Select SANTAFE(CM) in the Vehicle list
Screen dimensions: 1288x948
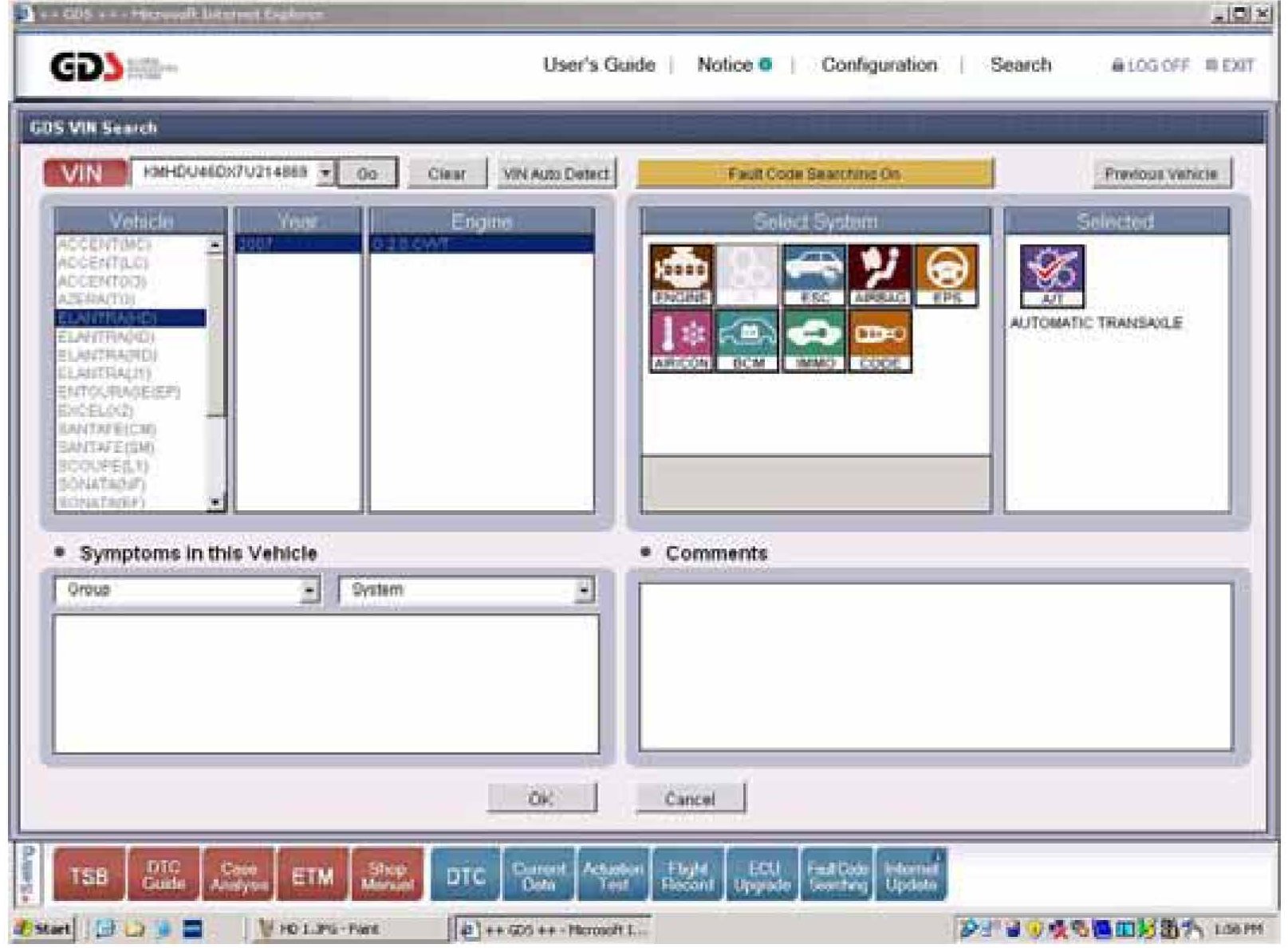click(108, 430)
